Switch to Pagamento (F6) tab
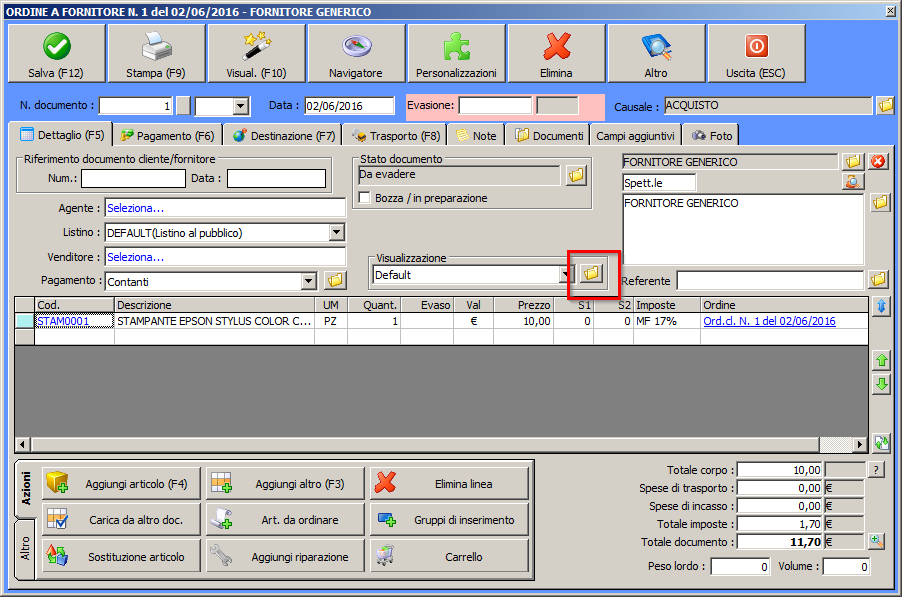 167,136
